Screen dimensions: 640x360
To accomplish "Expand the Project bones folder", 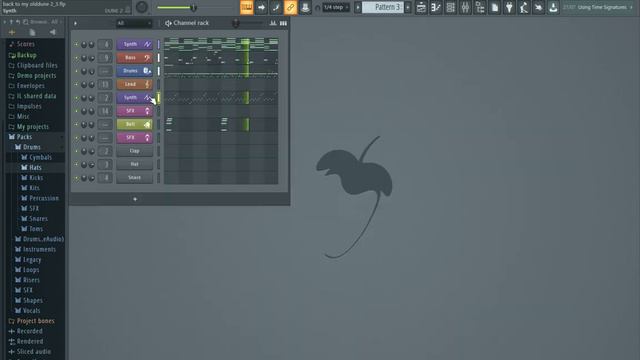I will 35,321.
